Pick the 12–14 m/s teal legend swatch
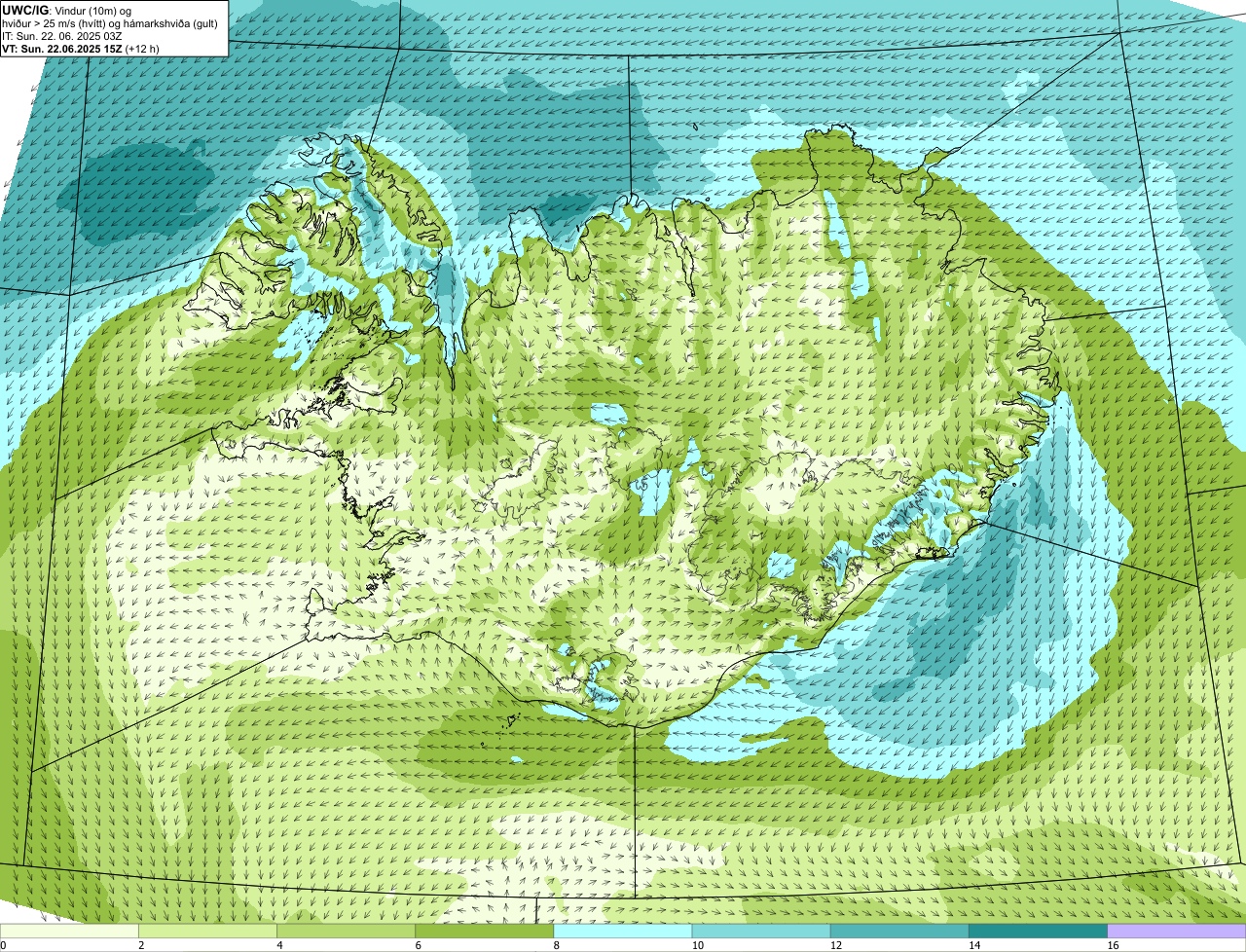This screenshot has width=1246, height=952. coord(899,932)
